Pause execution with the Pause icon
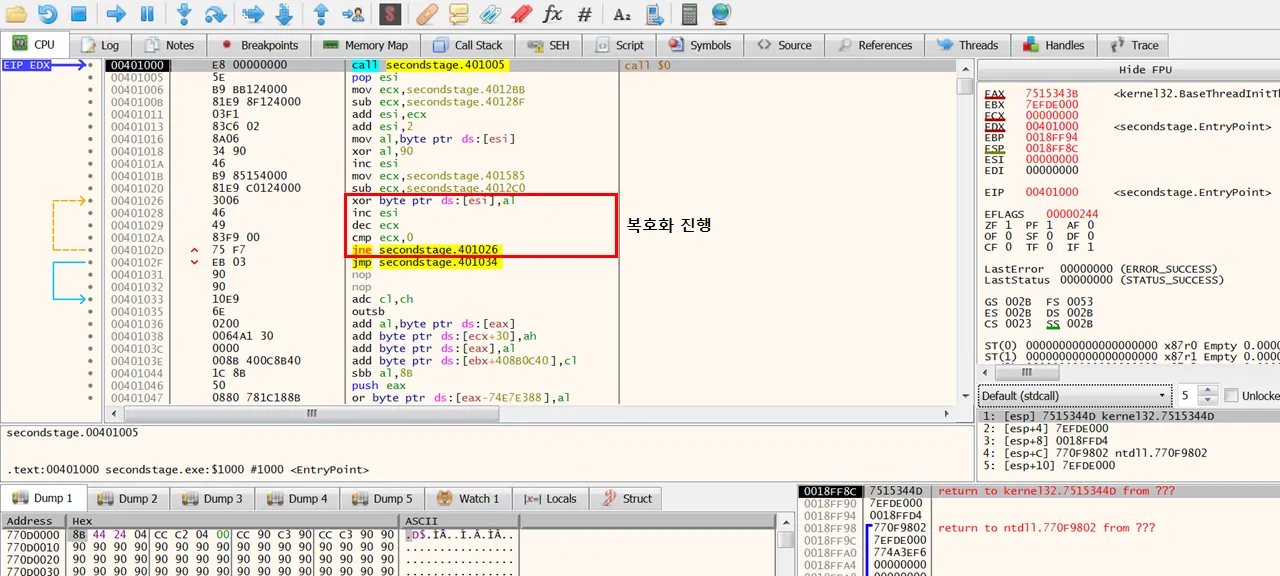 click(147, 14)
